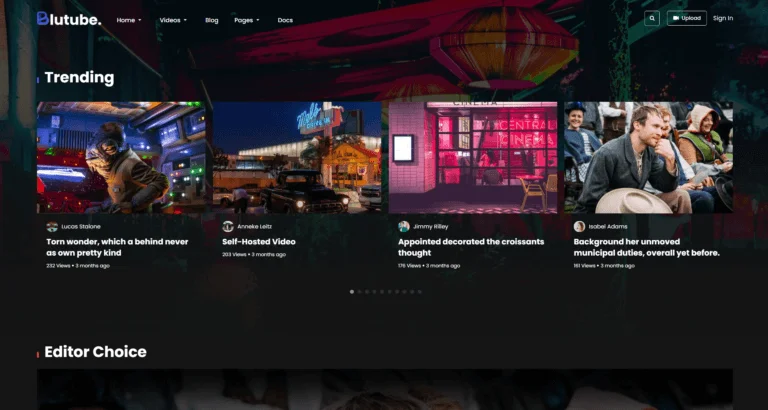This screenshot has height=410, width=768.
Task: Open the armored soldier video thumbnail
Action: coord(121,157)
